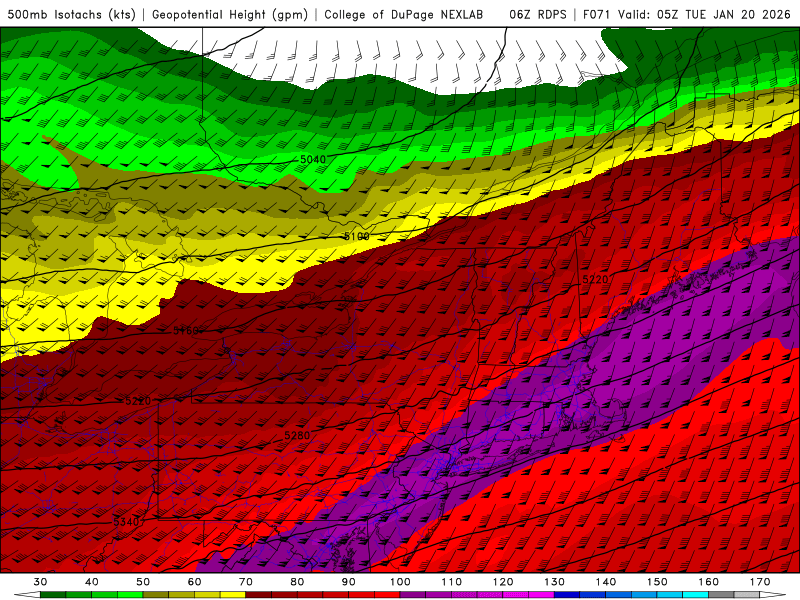This screenshot has width=800, height=600.
Task: Click the bright magenta 125-130 kt legend swatch
Action: coord(542,595)
